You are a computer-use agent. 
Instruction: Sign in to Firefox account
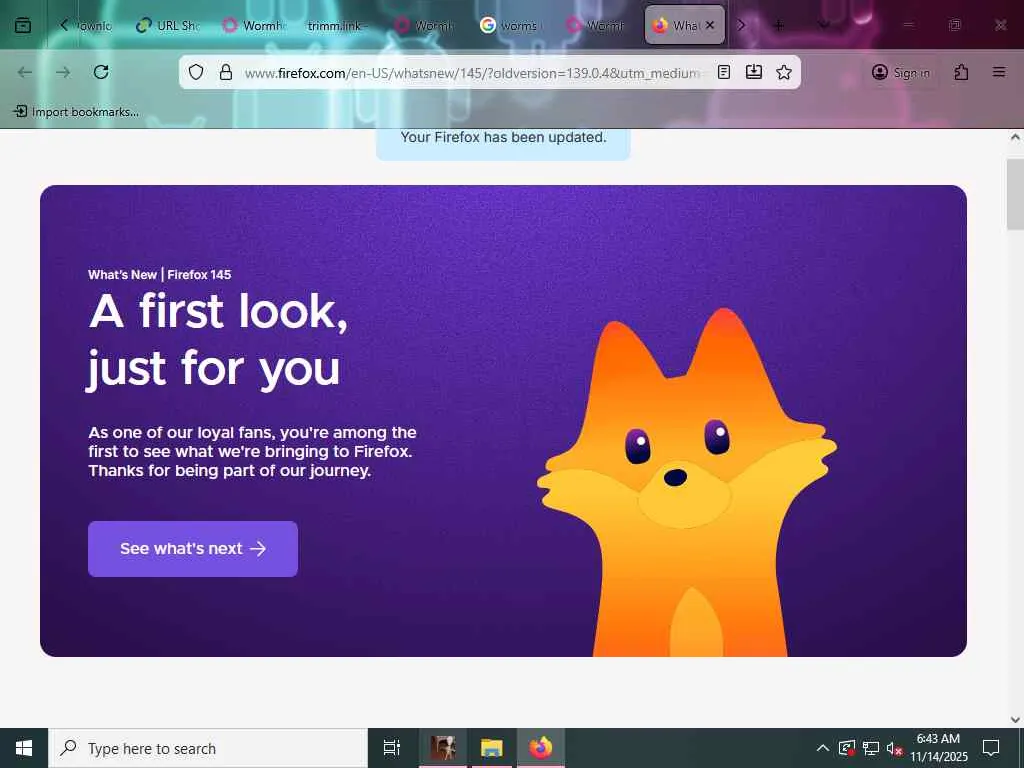pos(901,72)
